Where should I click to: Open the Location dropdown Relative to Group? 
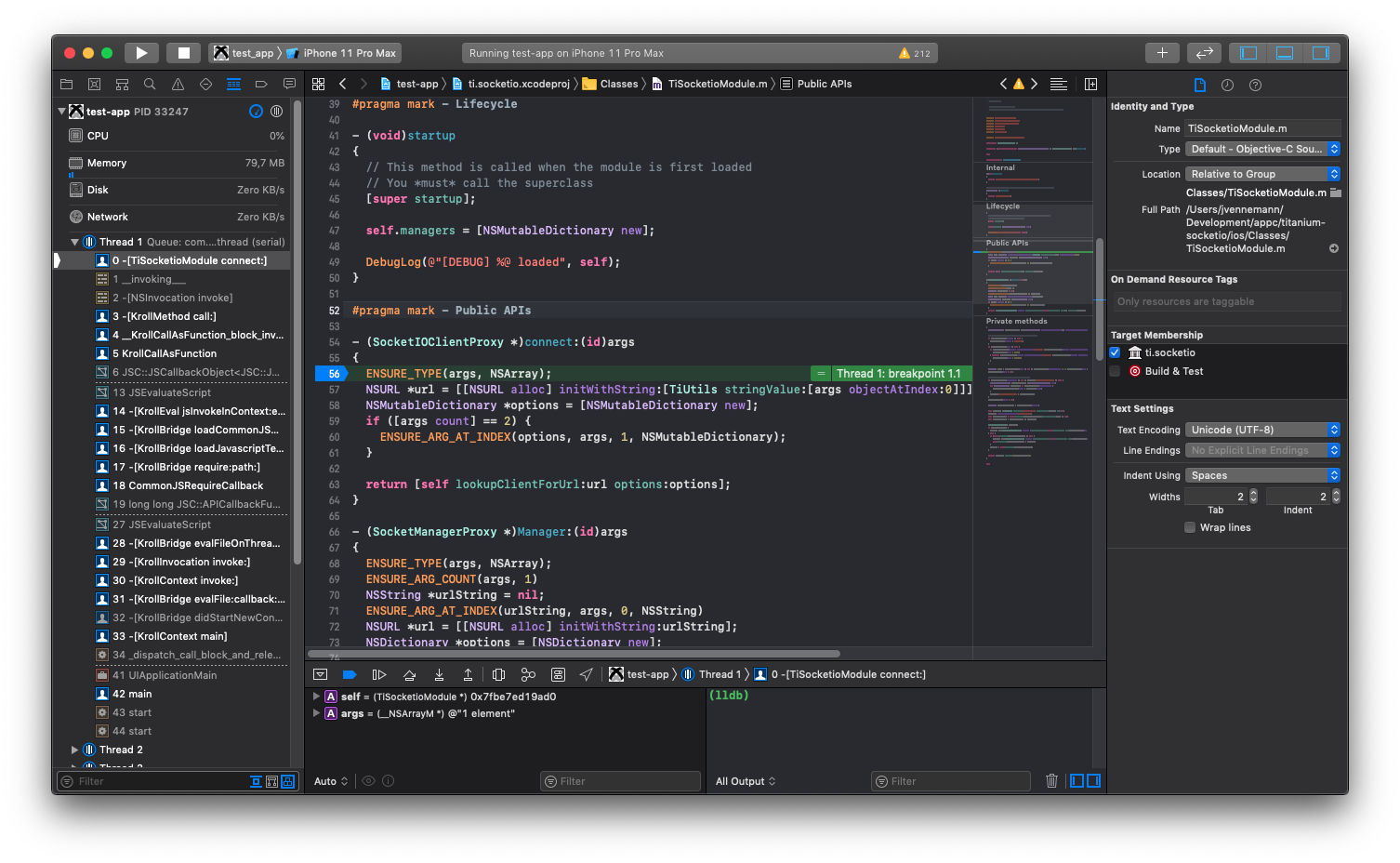[x=1262, y=174]
